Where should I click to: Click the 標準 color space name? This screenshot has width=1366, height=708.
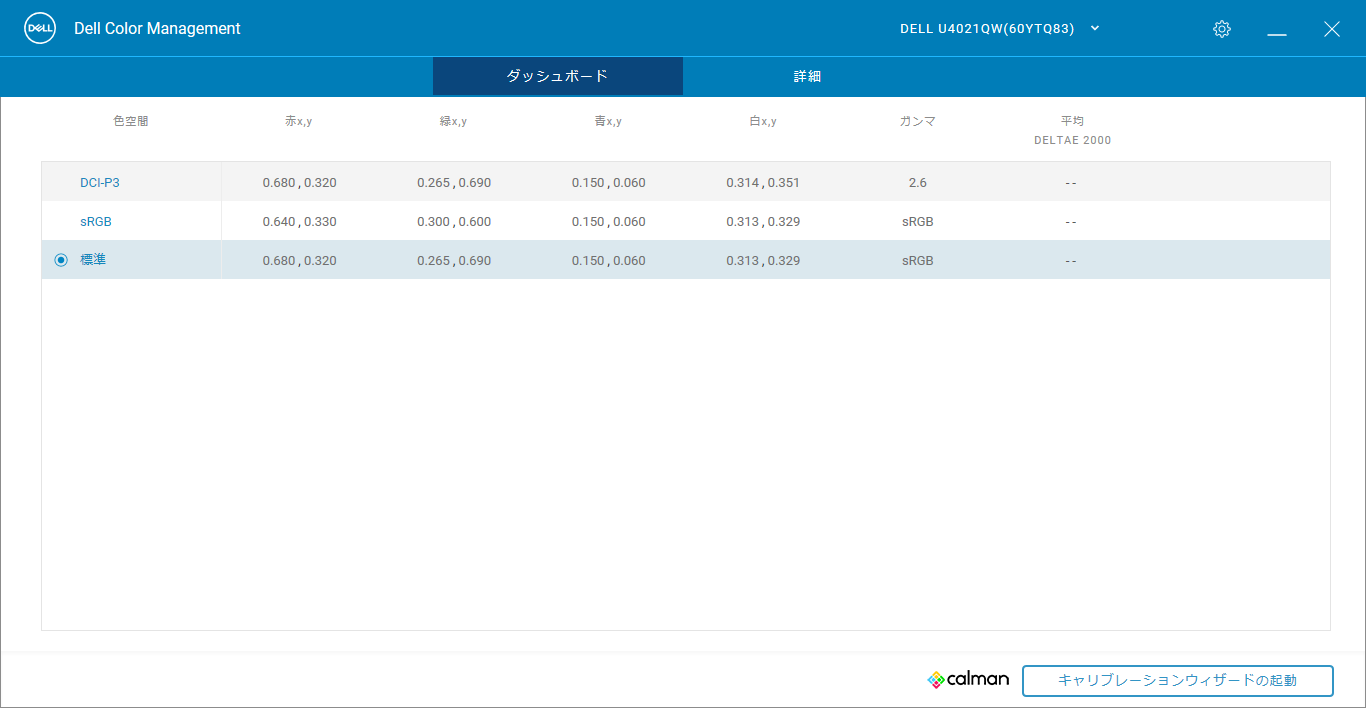point(93,260)
